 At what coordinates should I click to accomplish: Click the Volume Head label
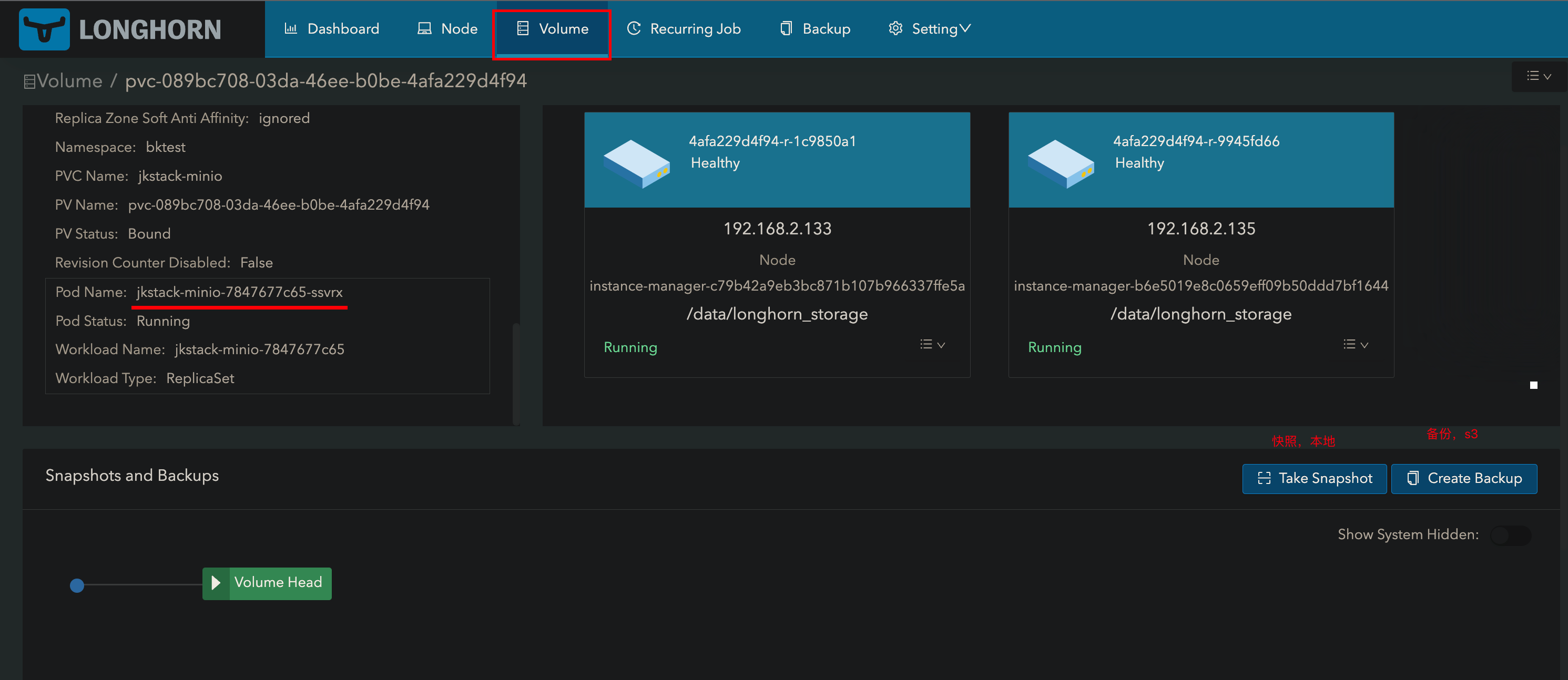278,583
